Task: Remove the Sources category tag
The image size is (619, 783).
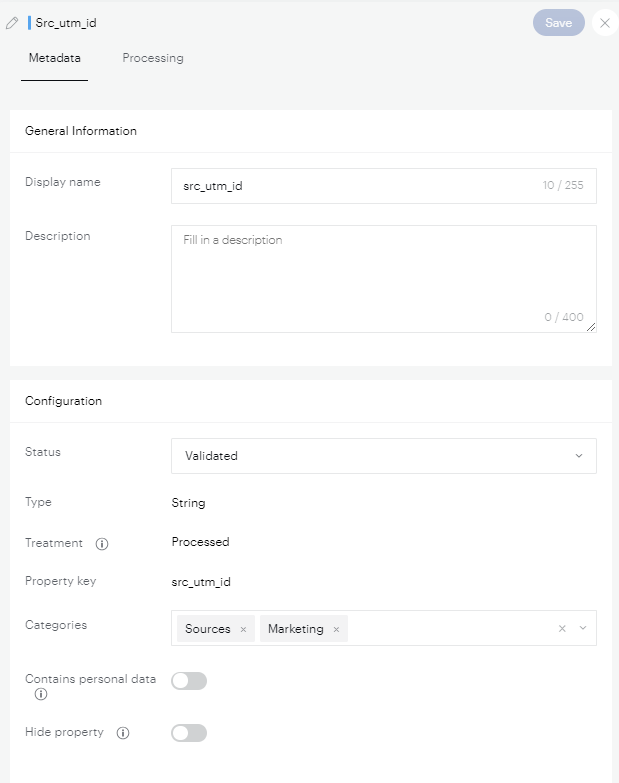Action: pyautogui.click(x=243, y=629)
